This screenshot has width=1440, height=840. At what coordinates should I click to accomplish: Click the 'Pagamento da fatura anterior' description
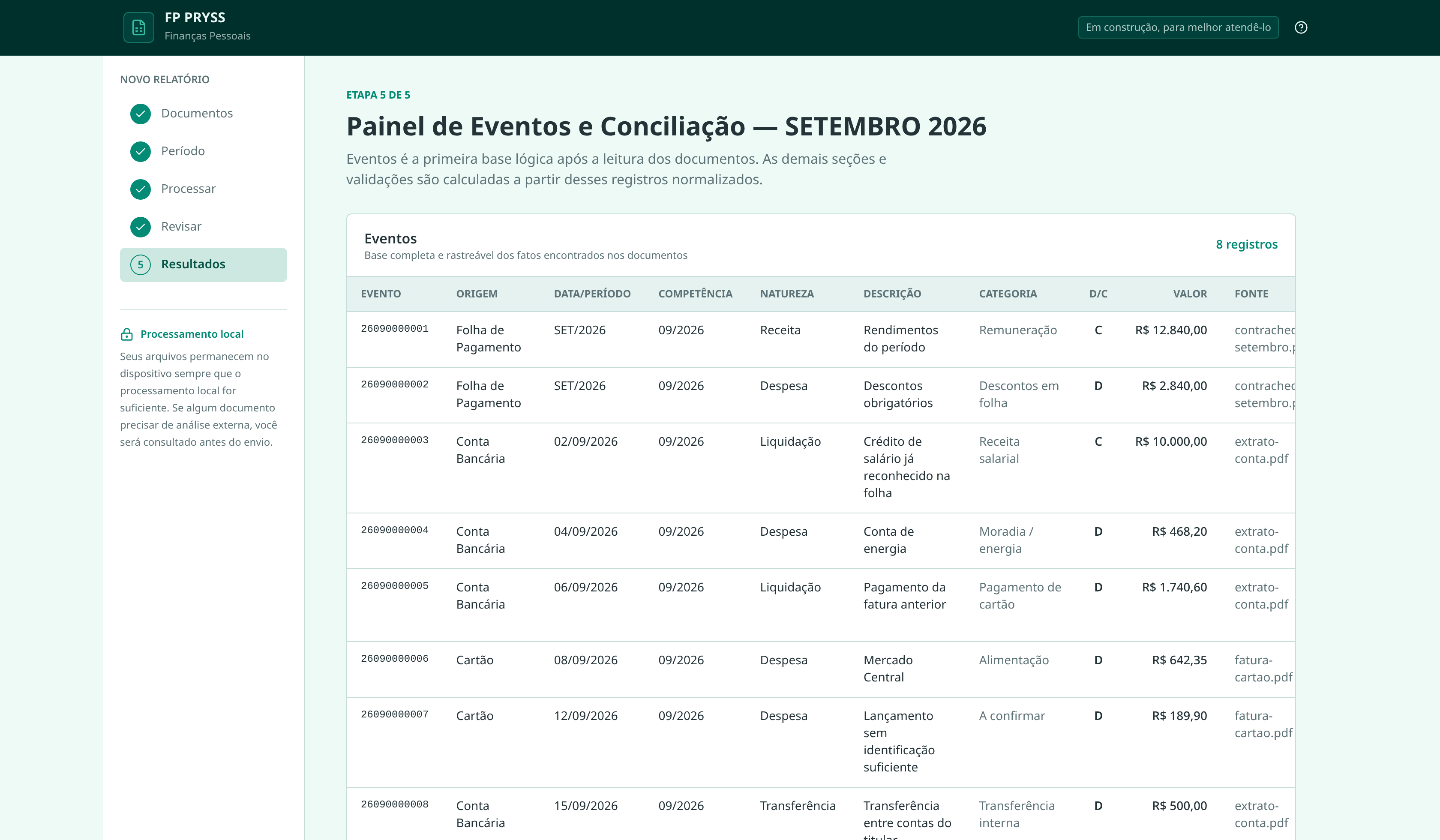(905, 596)
